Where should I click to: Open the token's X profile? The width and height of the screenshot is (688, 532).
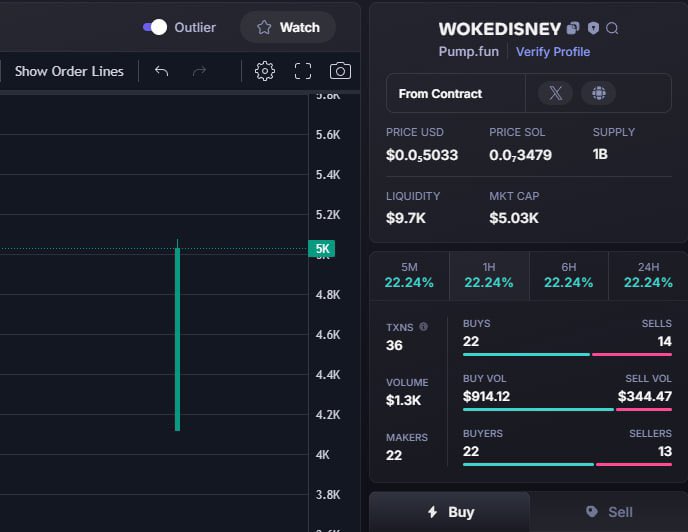point(555,93)
